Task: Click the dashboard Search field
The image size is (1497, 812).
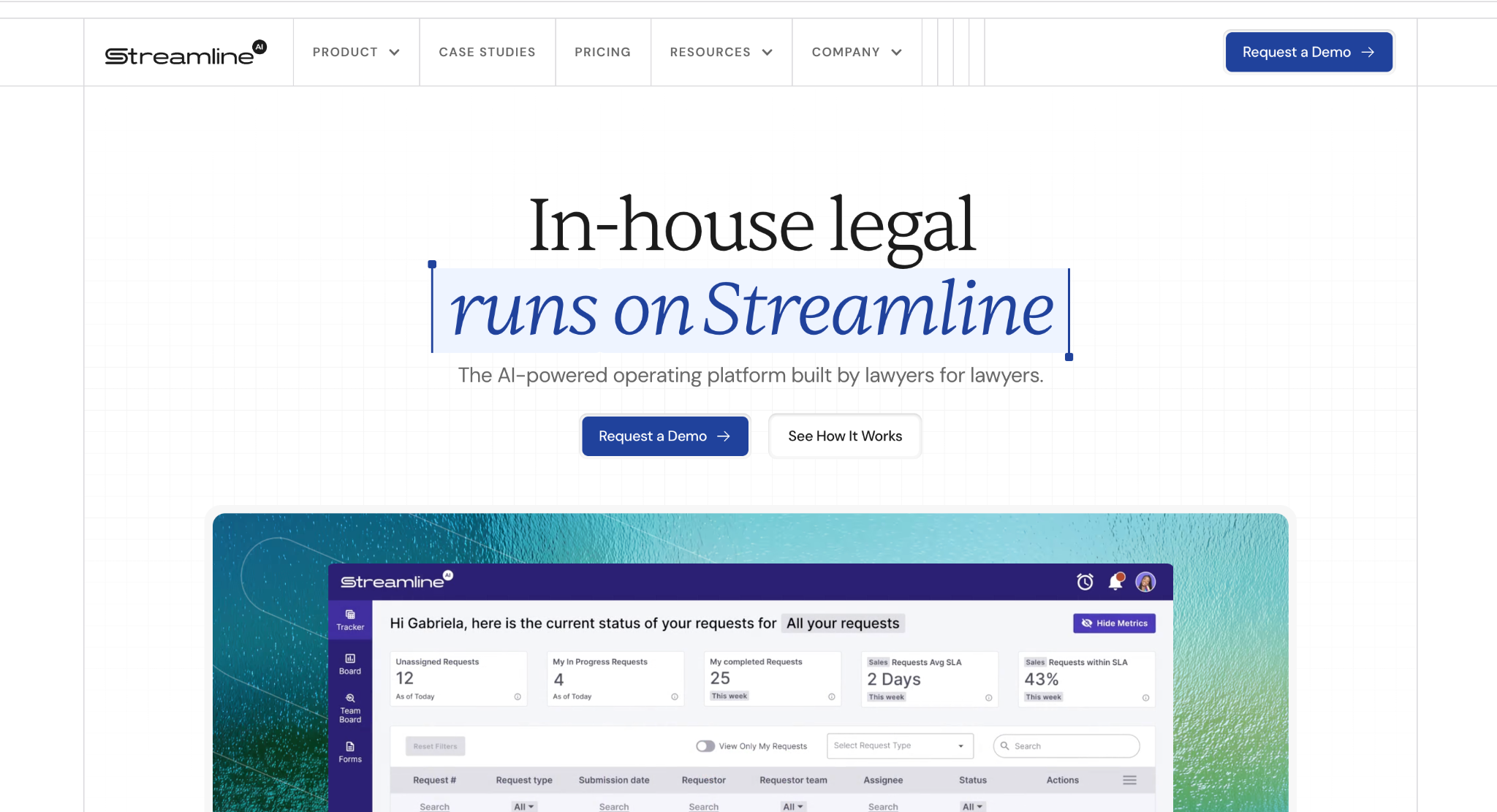Action: pos(1066,746)
